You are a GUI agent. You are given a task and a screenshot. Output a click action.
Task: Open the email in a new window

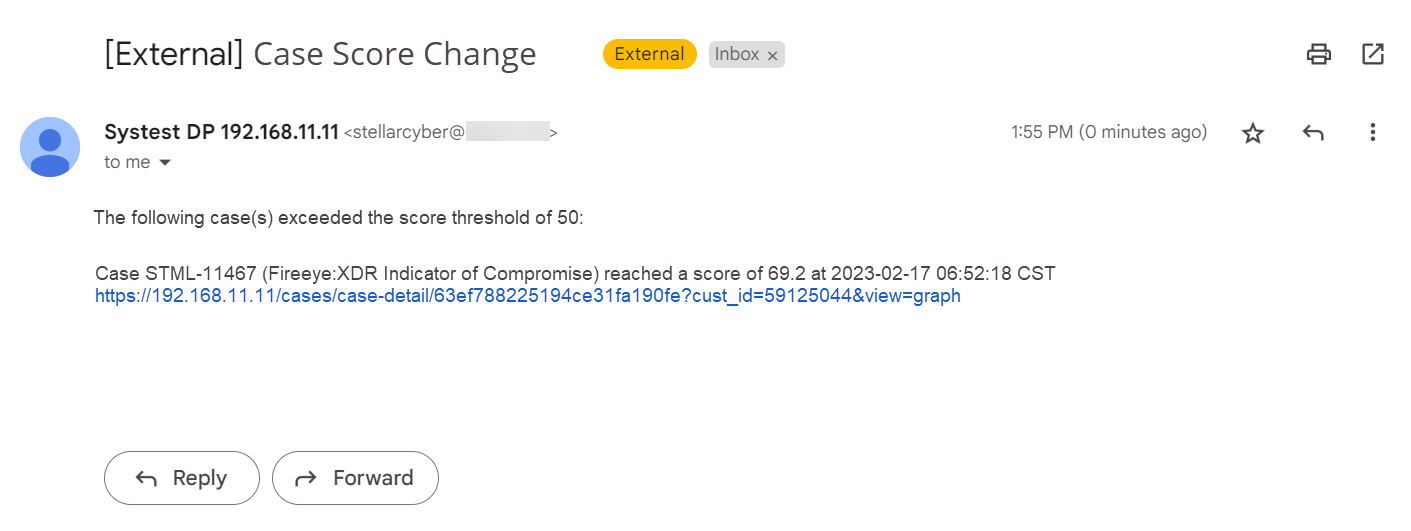point(1373,54)
